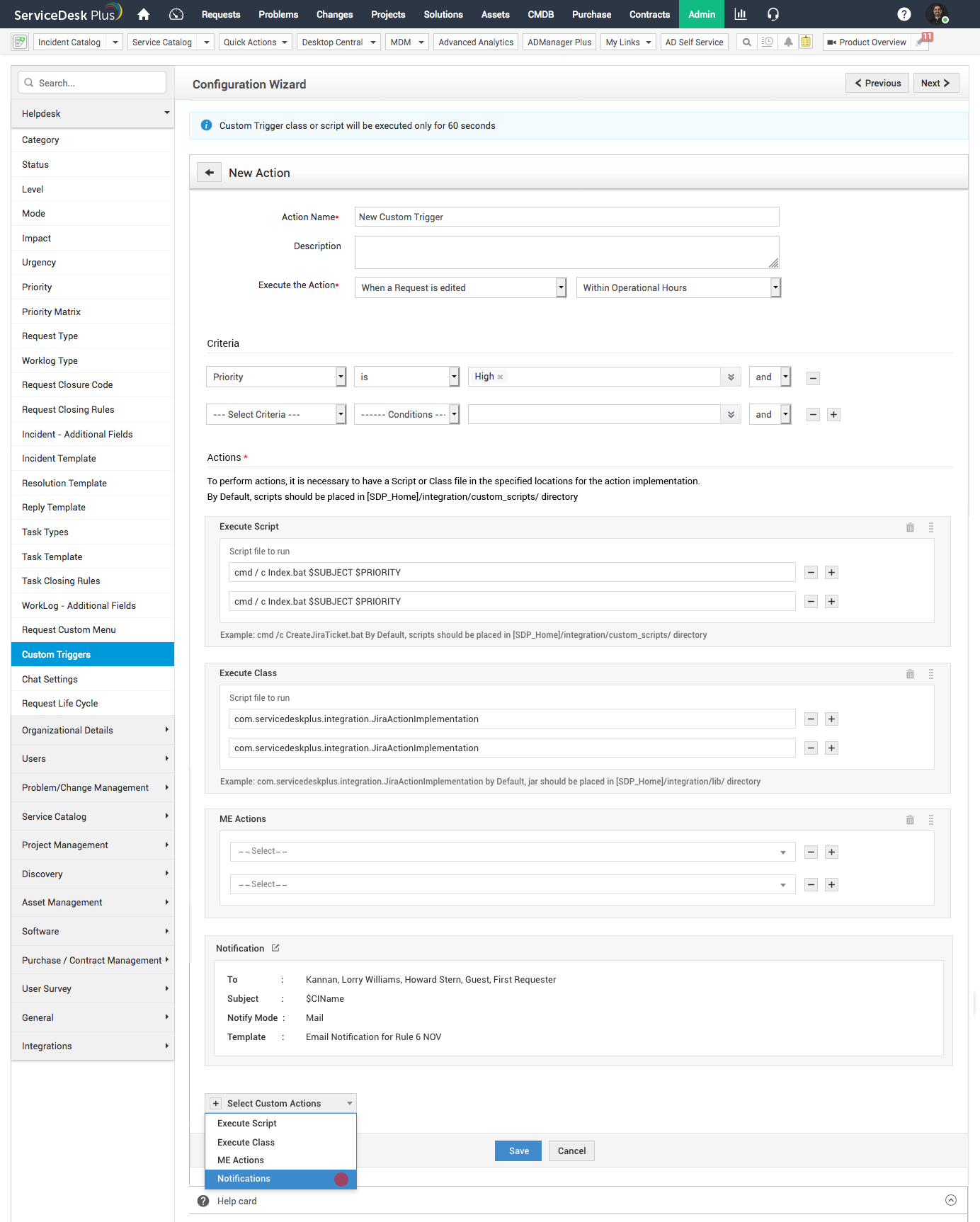This screenshot has height=1222, width=980.
Task: Click the help question mark icon
Action: (904, 14)
